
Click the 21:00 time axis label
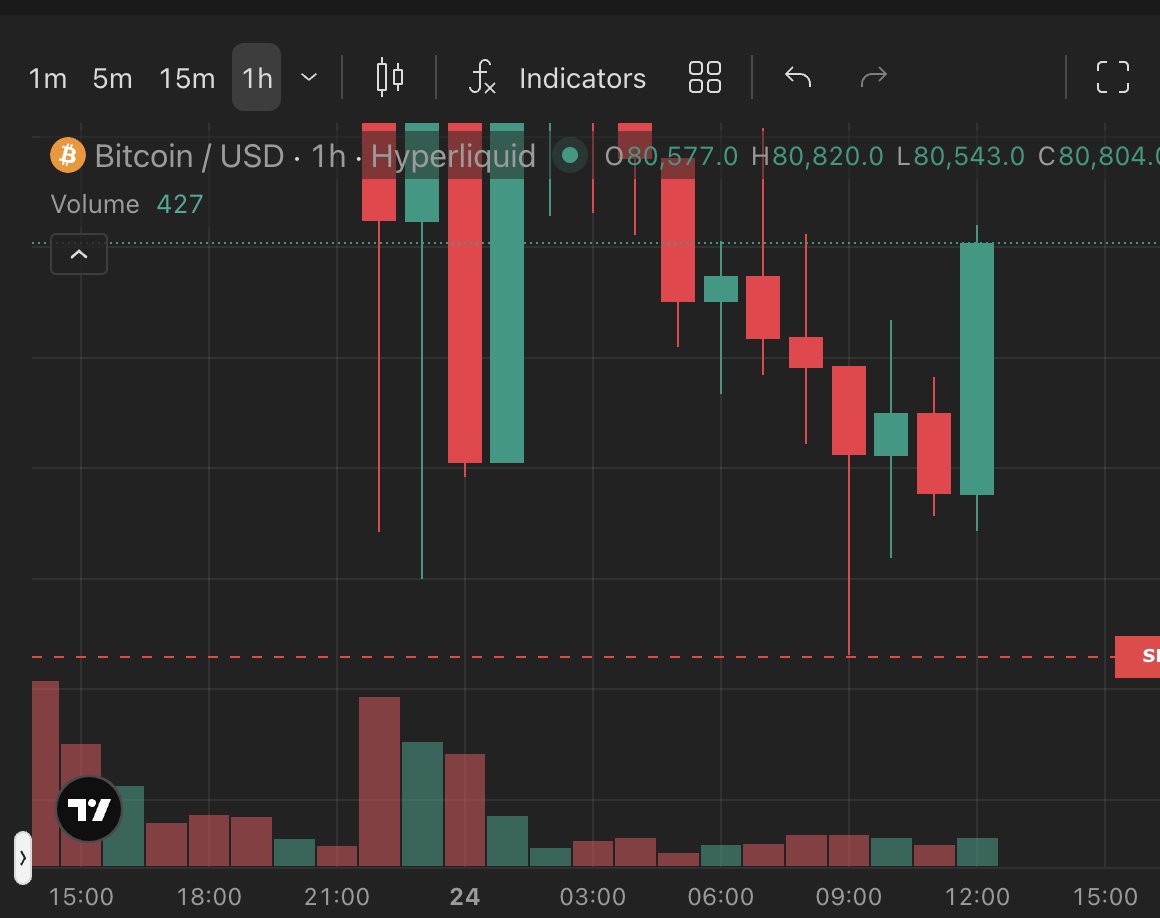pos(337,897)
